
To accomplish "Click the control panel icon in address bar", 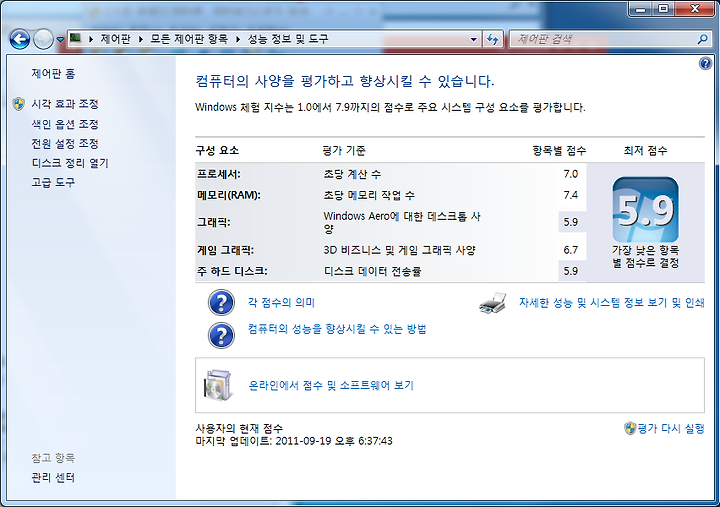I will pyautogui.click(x=75, y=39).
